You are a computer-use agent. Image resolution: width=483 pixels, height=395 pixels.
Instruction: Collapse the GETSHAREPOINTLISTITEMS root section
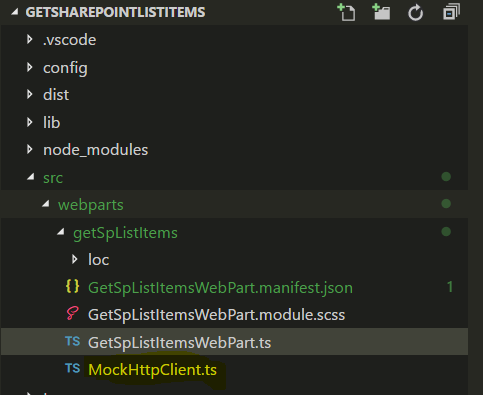[14, 12]
